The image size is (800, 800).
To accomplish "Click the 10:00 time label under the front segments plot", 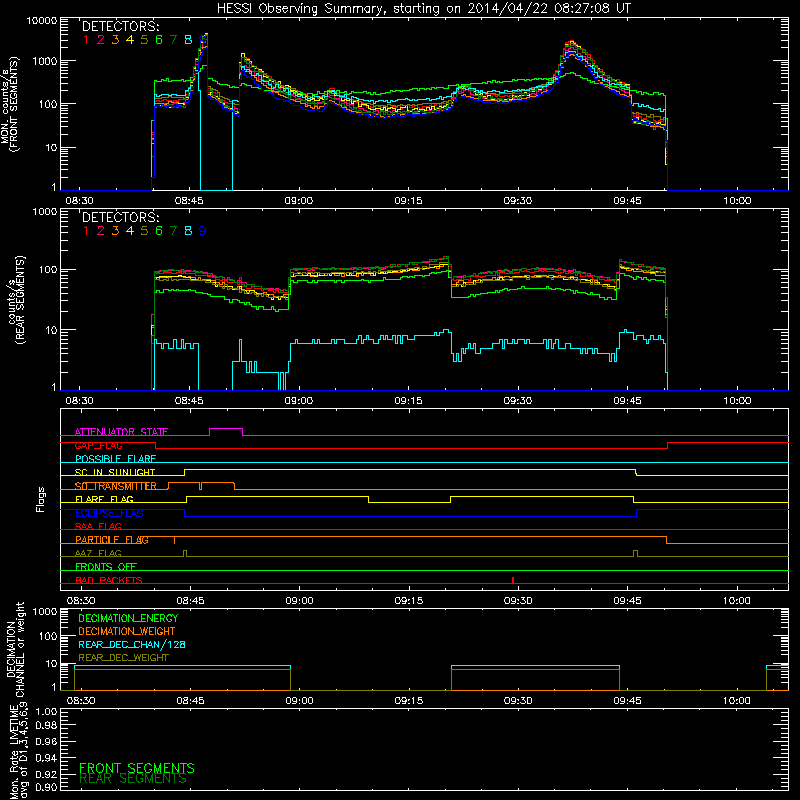I will click(x=737, y=201).
